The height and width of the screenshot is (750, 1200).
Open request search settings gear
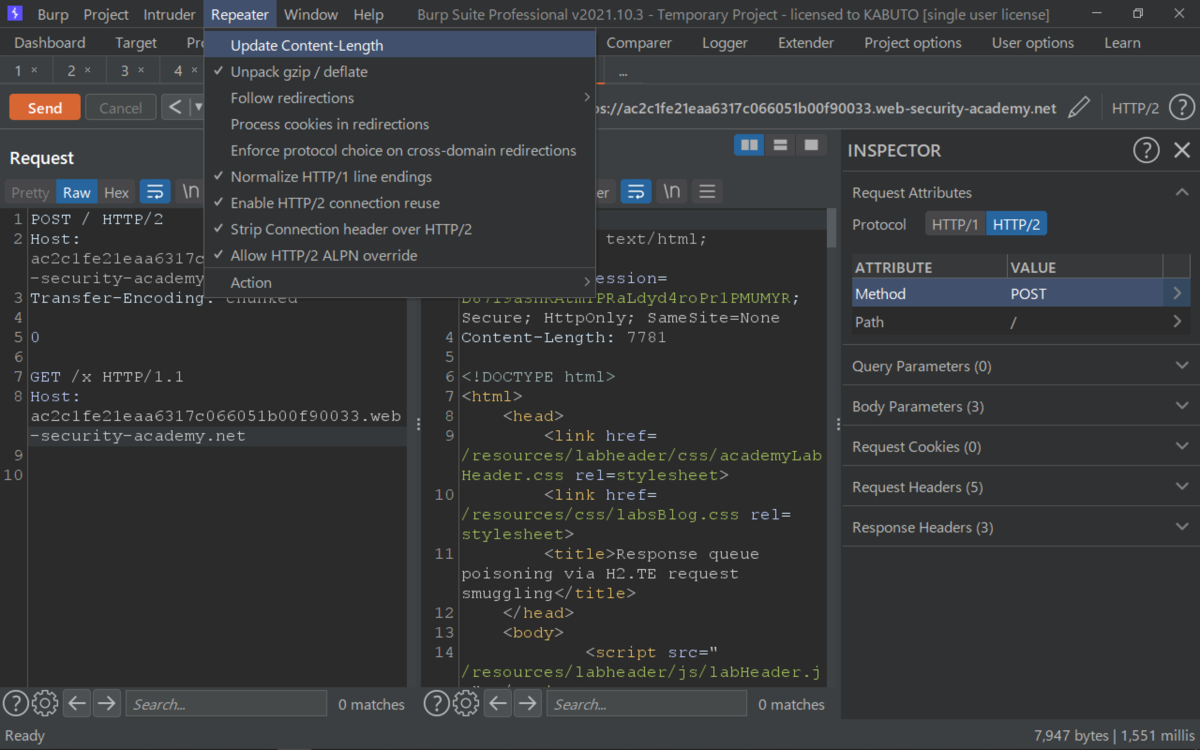[x=44, y=704]
